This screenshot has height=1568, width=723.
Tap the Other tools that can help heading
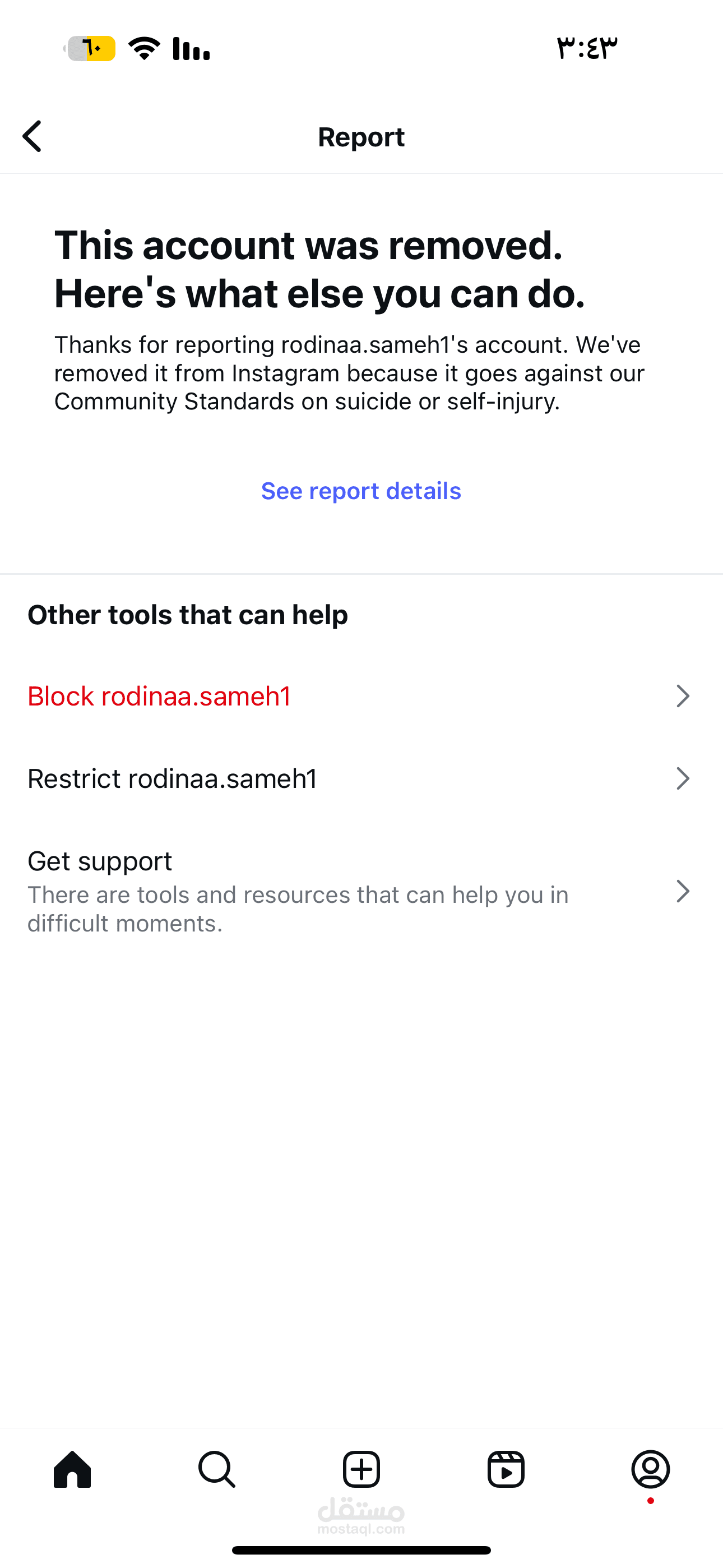pyautogui.click(x=187, y=615)
